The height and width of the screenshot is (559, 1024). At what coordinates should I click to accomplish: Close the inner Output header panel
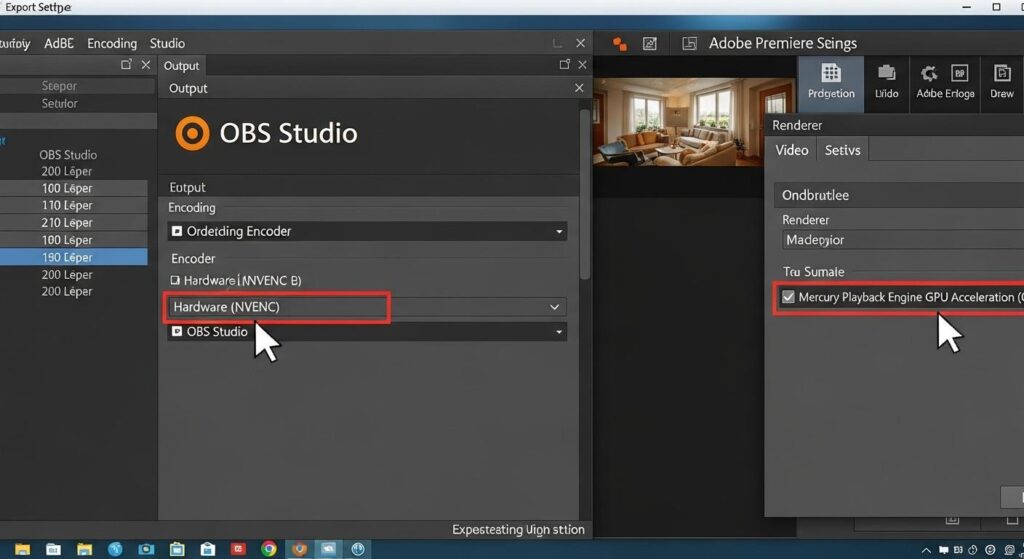pos(579,88)
